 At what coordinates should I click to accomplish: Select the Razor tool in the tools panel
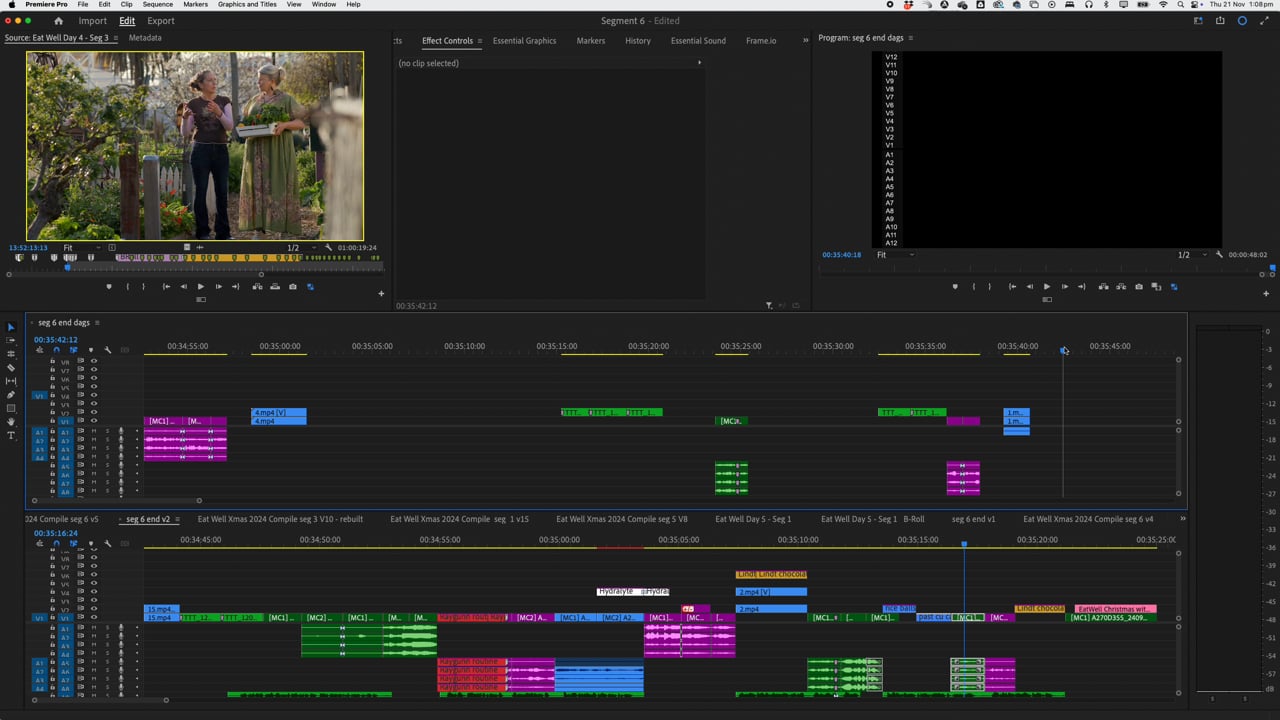point(11,368)
